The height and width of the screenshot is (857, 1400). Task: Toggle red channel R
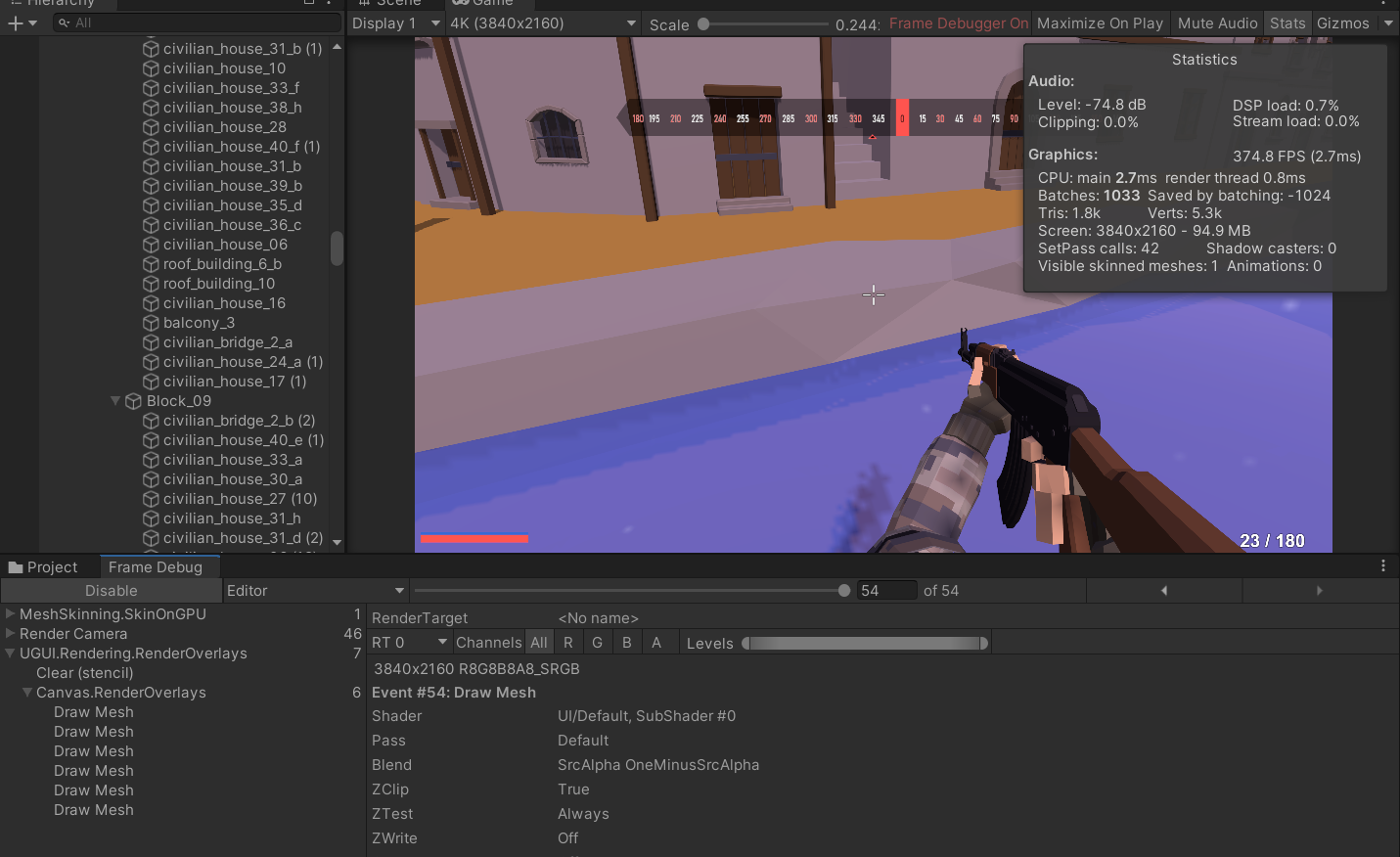click(x=568, y=643)
